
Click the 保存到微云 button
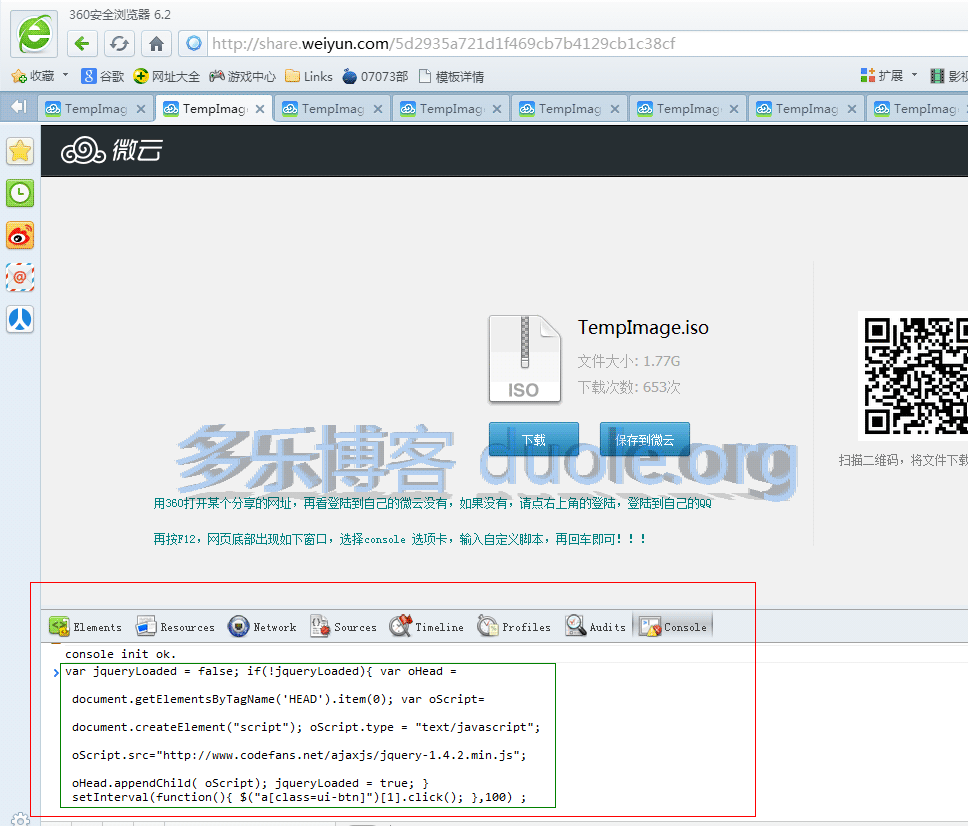[x=645, y=440]
